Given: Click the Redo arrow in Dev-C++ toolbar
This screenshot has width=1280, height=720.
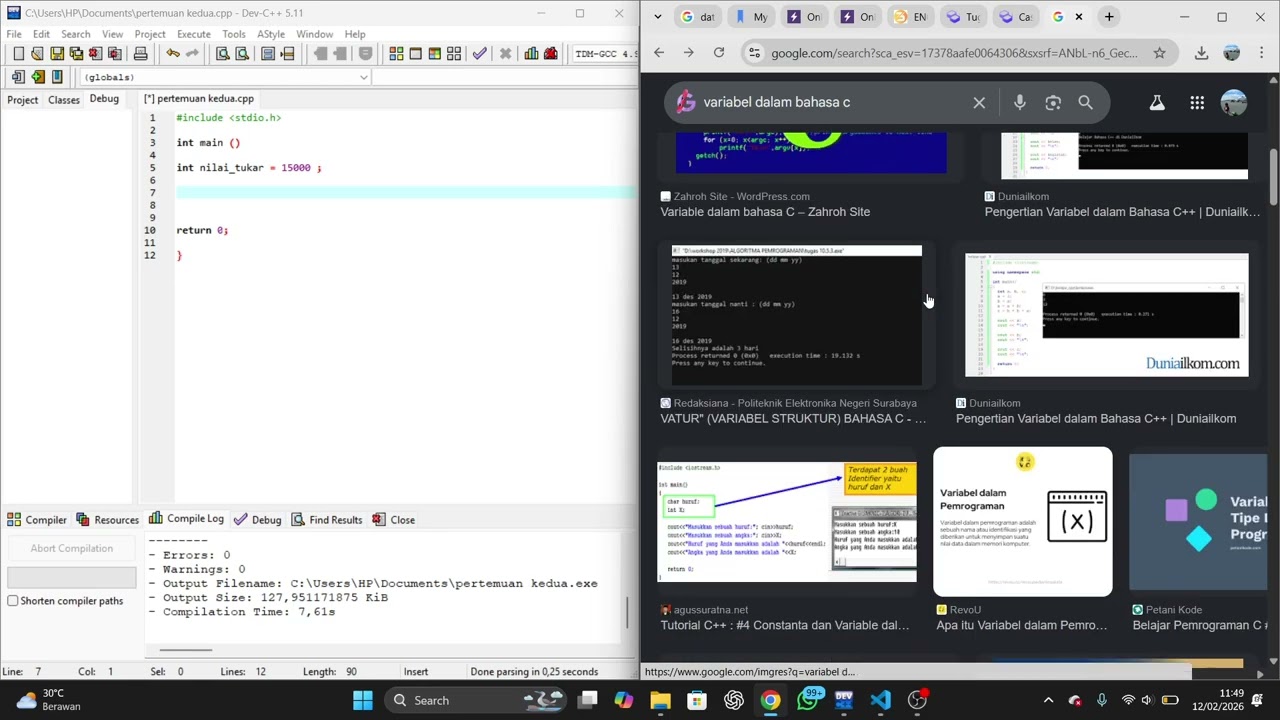Looking at the screenshot, I should [x=192, y=53].
